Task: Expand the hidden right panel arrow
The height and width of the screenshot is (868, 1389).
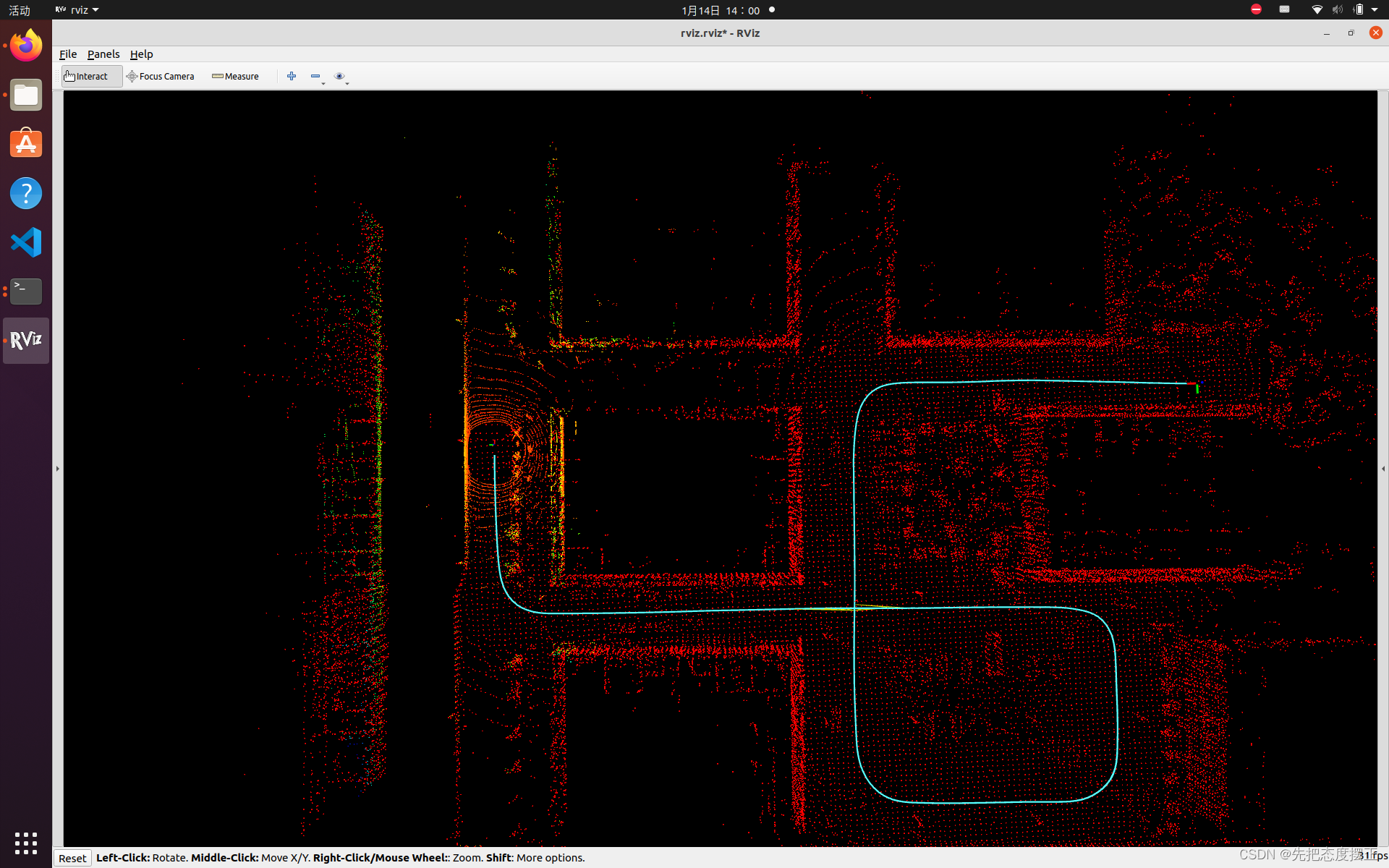Action: tap(1383, 469)
